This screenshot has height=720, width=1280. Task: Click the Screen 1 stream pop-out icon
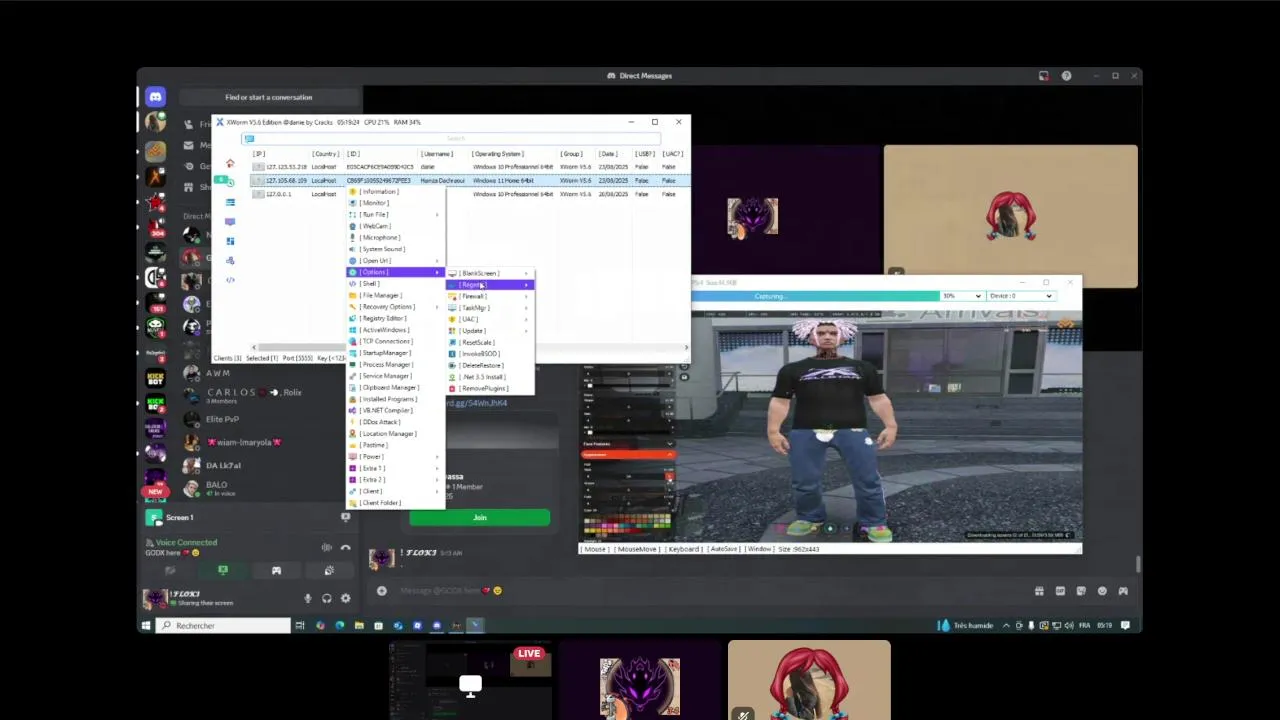point(345,518)
